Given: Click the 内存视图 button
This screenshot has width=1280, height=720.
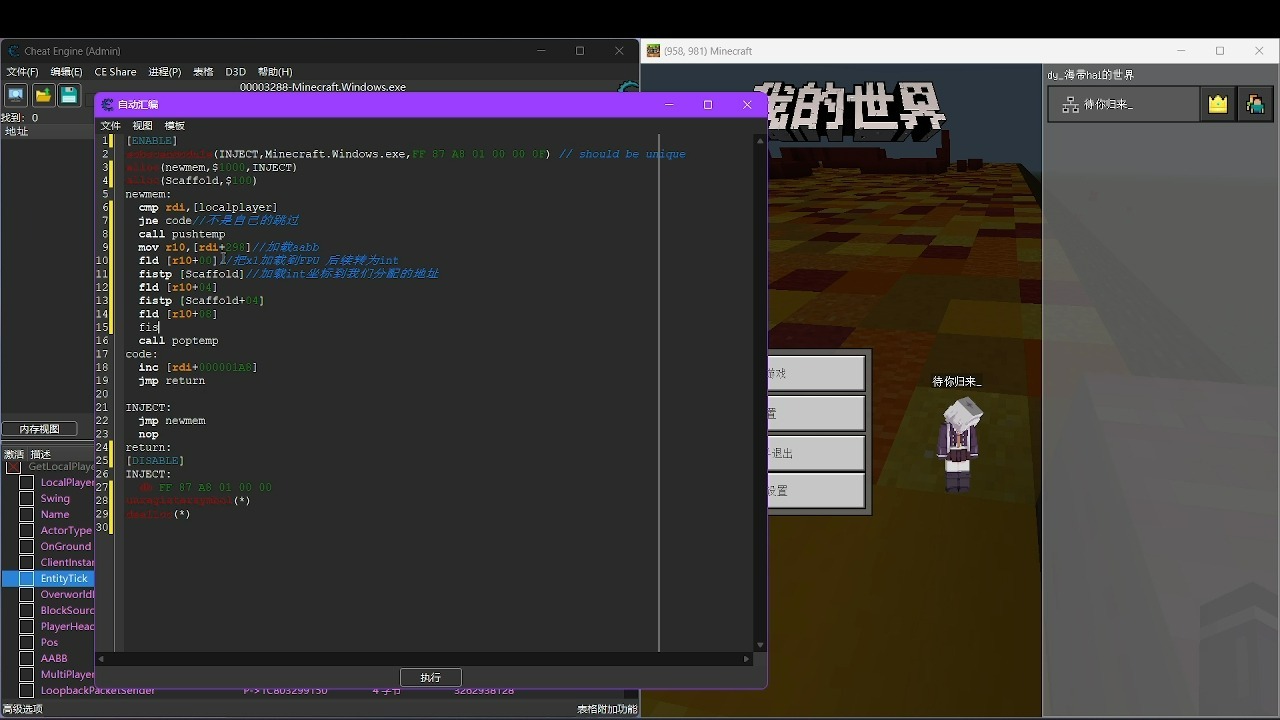Looking at the screenshot, I should click(40, 429).
